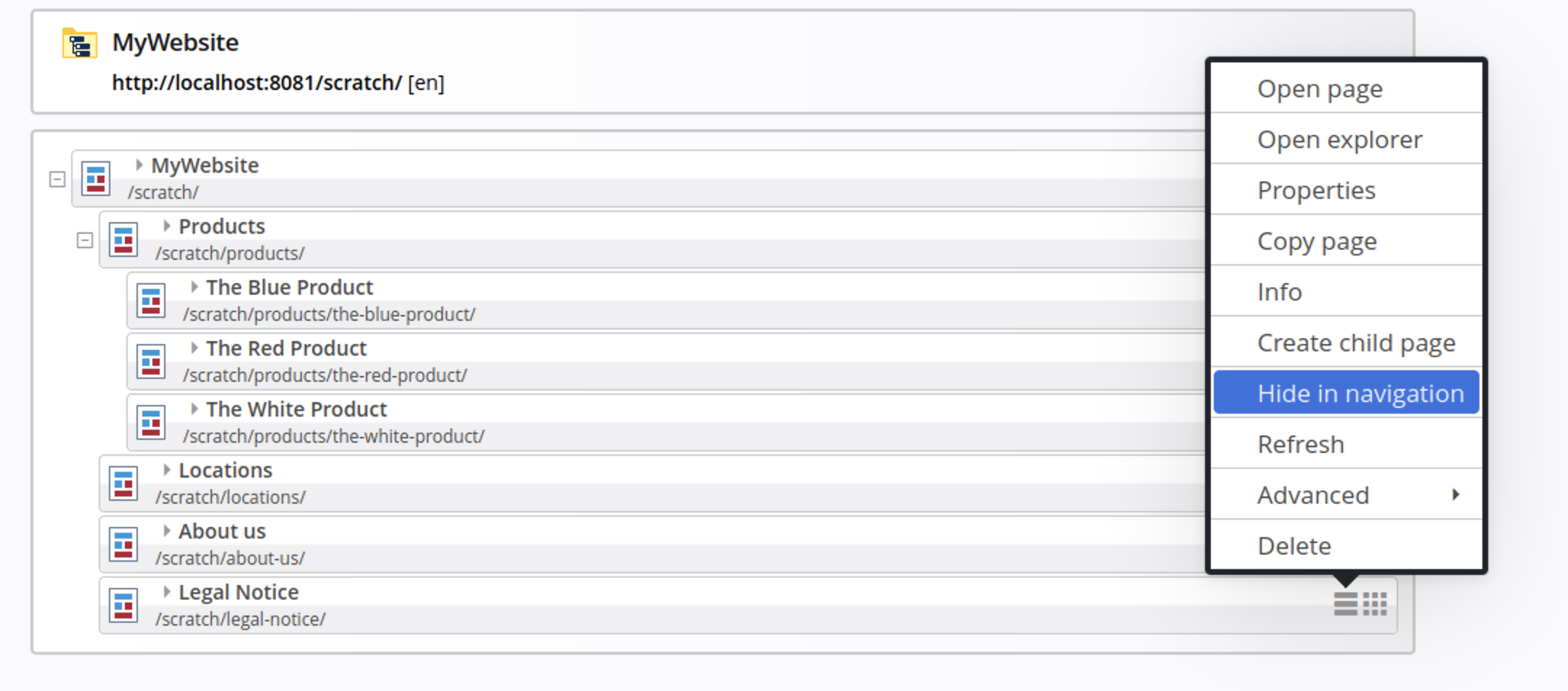This screenshot has width=1568, height=691.
Task: Click the sitemap folder icon beside MyWebsite title
Action: (x=79, y=44)
